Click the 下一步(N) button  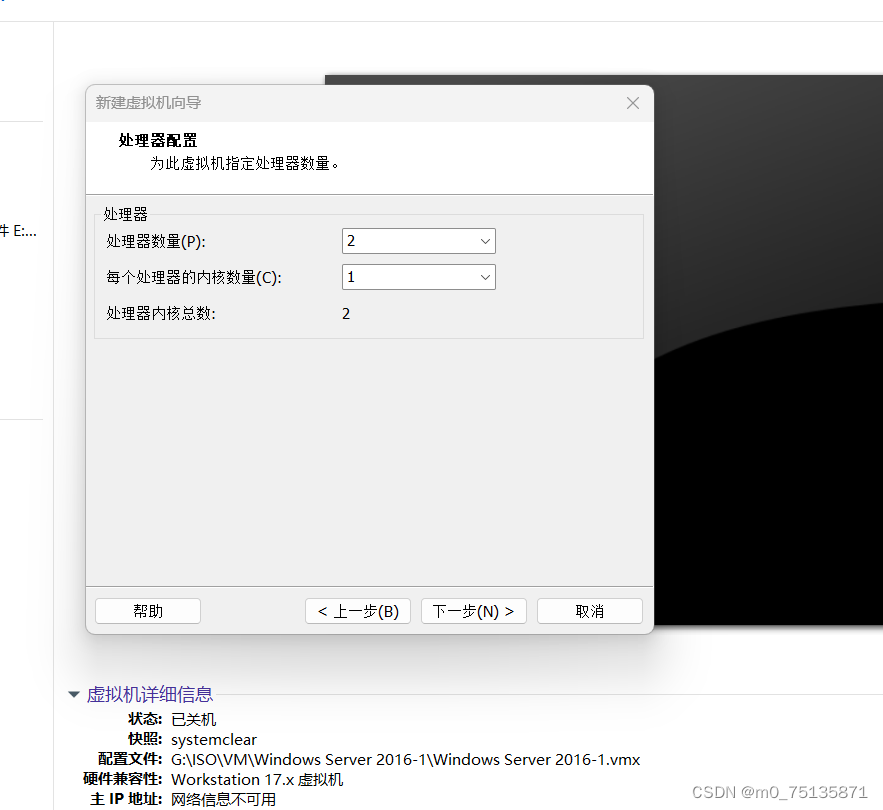(473, 611)
